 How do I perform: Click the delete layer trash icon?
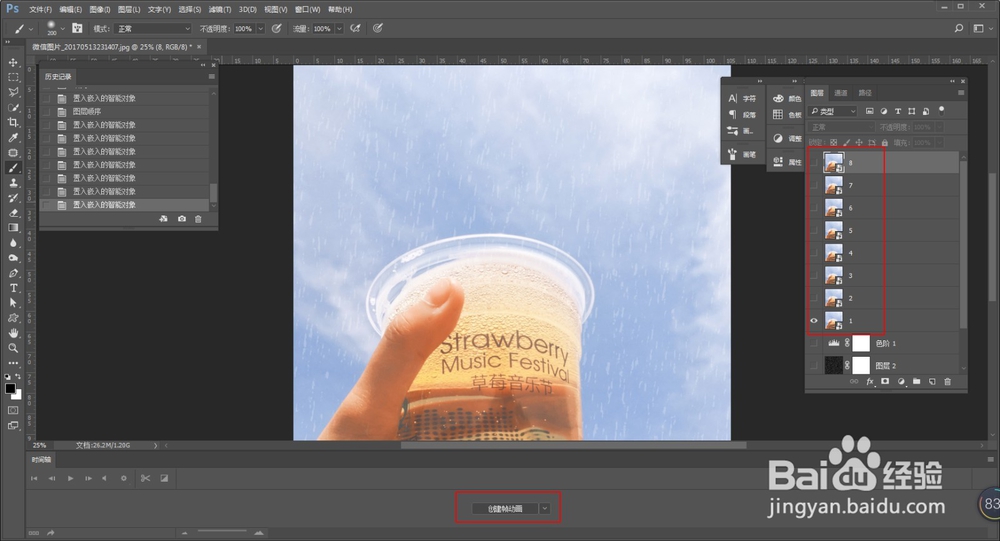pos(947,382)
